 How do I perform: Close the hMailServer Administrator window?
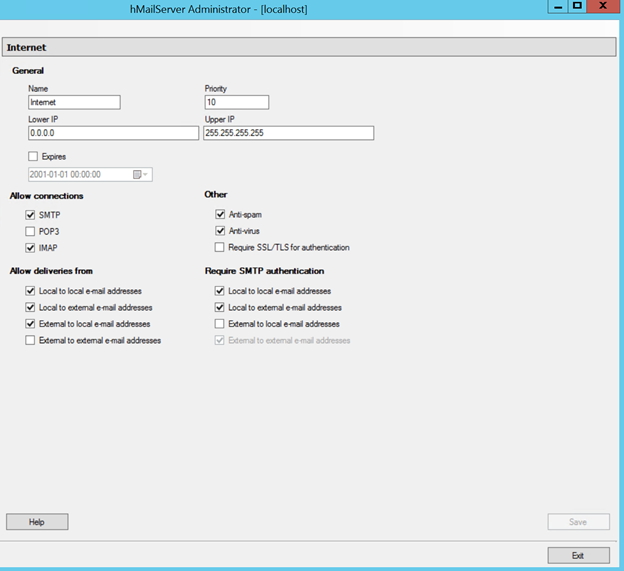[x=603, y=6]
